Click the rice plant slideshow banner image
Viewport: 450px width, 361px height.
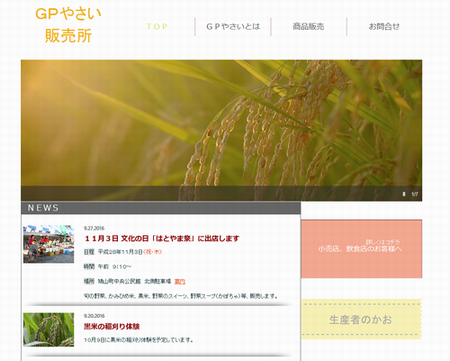tap(221, 130)
